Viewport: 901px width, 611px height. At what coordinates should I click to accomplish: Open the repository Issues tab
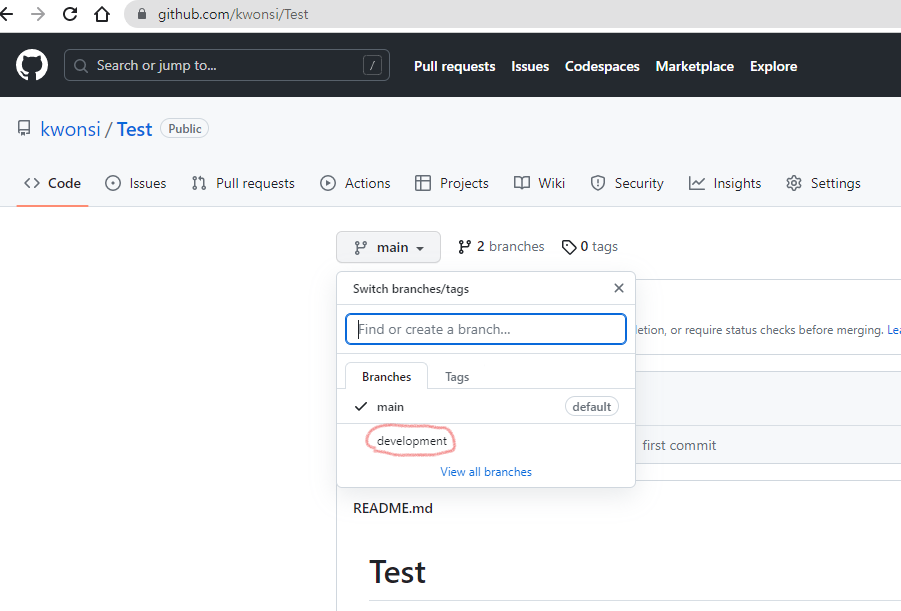click(136, 183)
